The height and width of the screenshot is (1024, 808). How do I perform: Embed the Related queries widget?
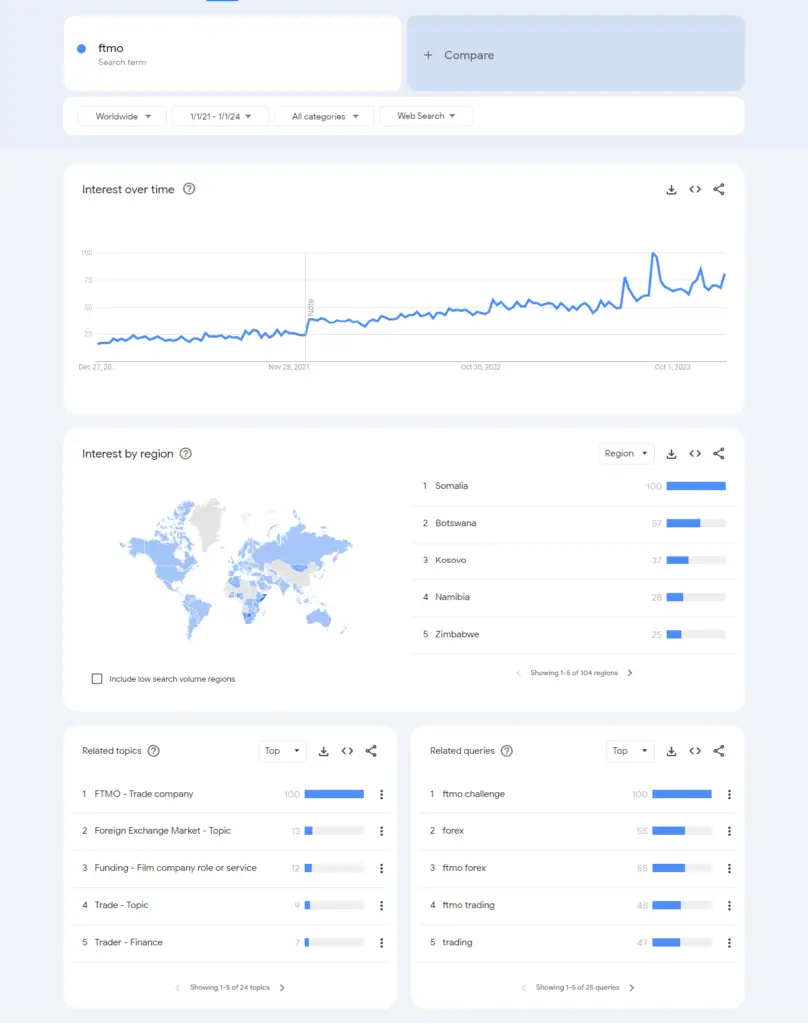695,751
